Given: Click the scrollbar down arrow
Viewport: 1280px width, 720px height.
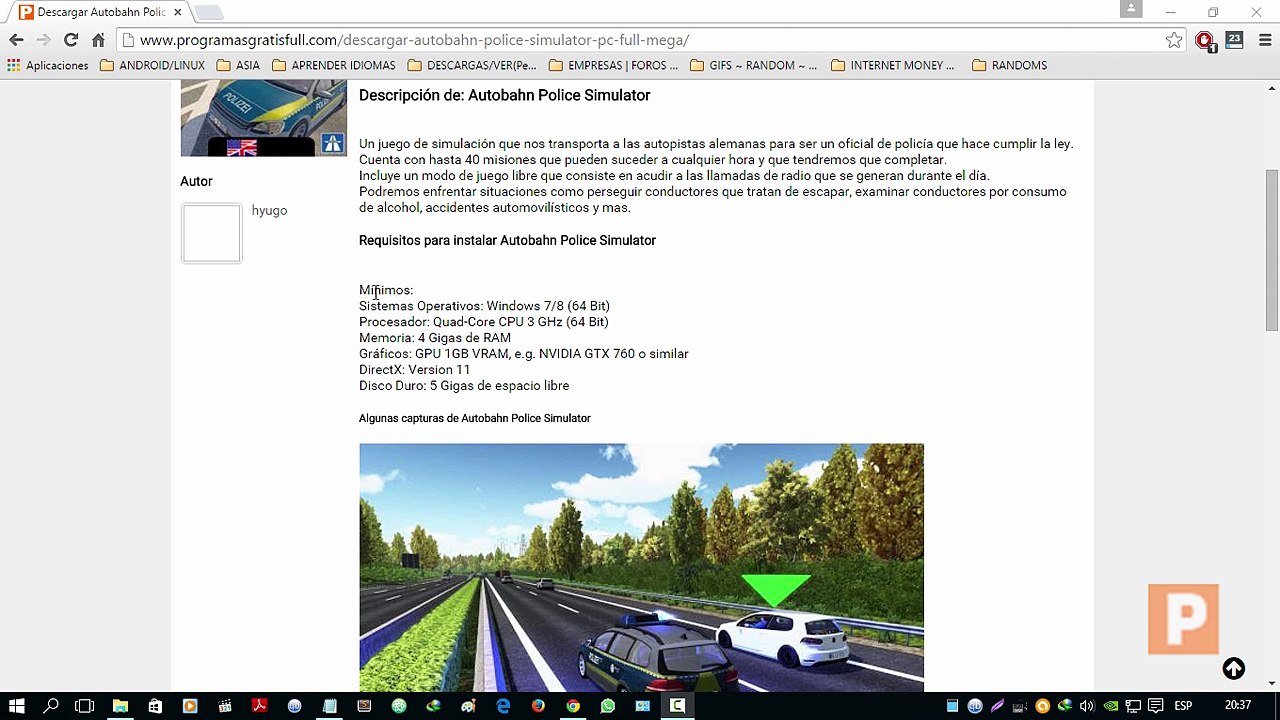Looking at the screenshot, I should (1271, 683).
